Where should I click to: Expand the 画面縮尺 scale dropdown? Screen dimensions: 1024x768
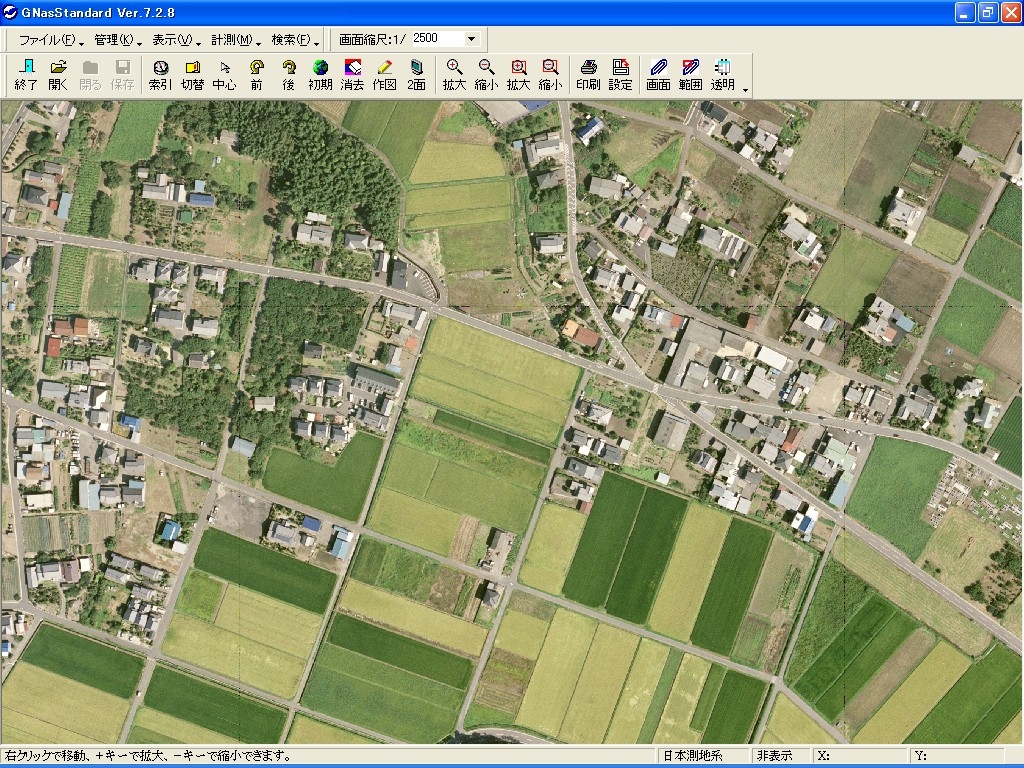click(471, 39)
